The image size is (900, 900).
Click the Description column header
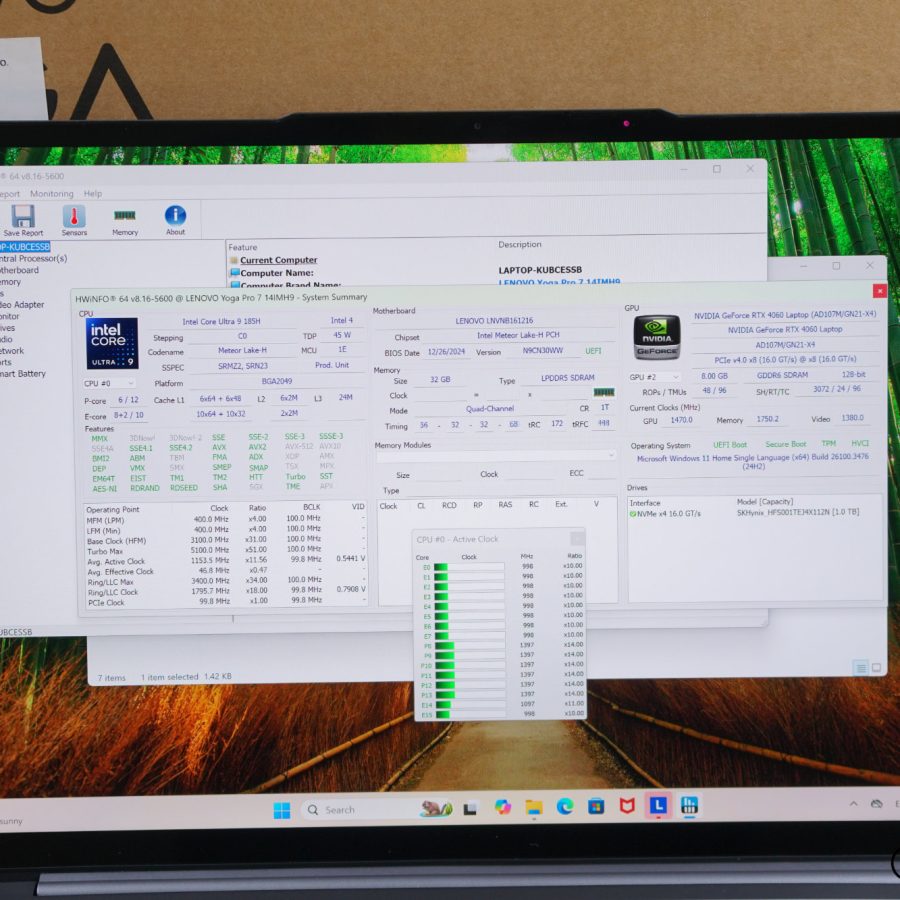tap(519, 245)
